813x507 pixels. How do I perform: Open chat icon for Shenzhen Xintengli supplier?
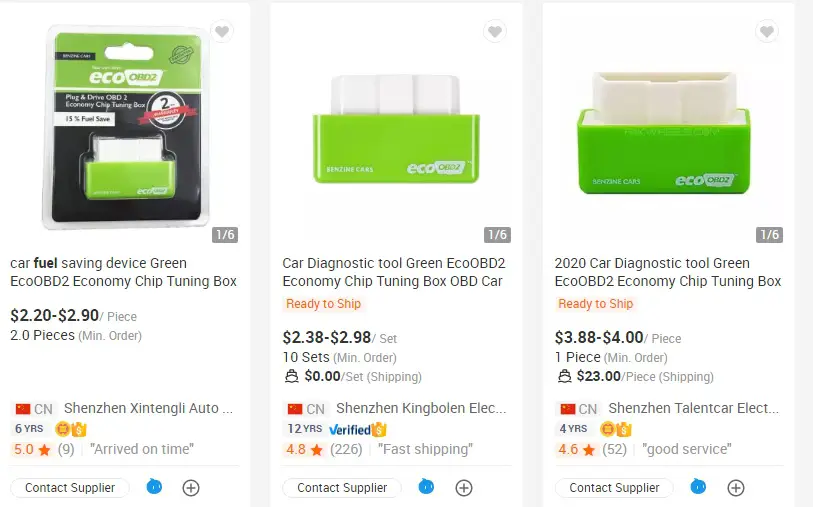tap(154, 487)
